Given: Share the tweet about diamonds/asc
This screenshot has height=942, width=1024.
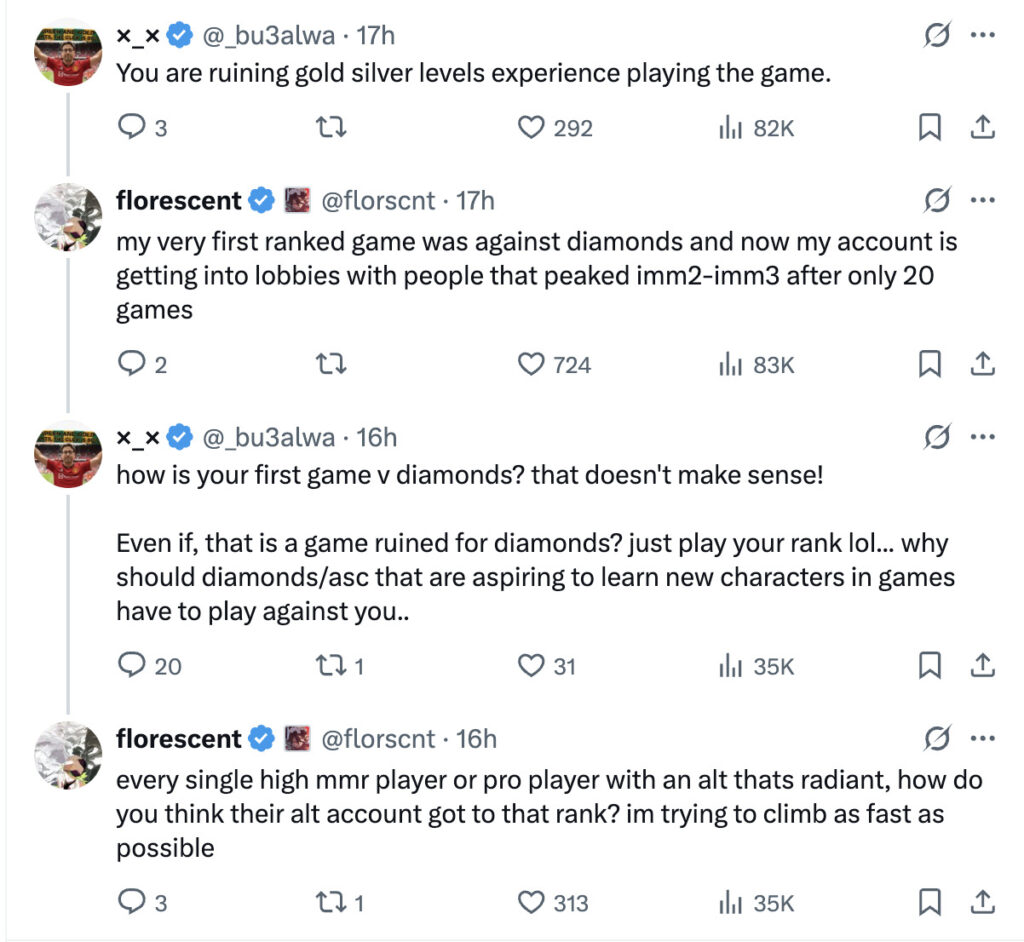Looking at the screenshot, I should point(982,665).
